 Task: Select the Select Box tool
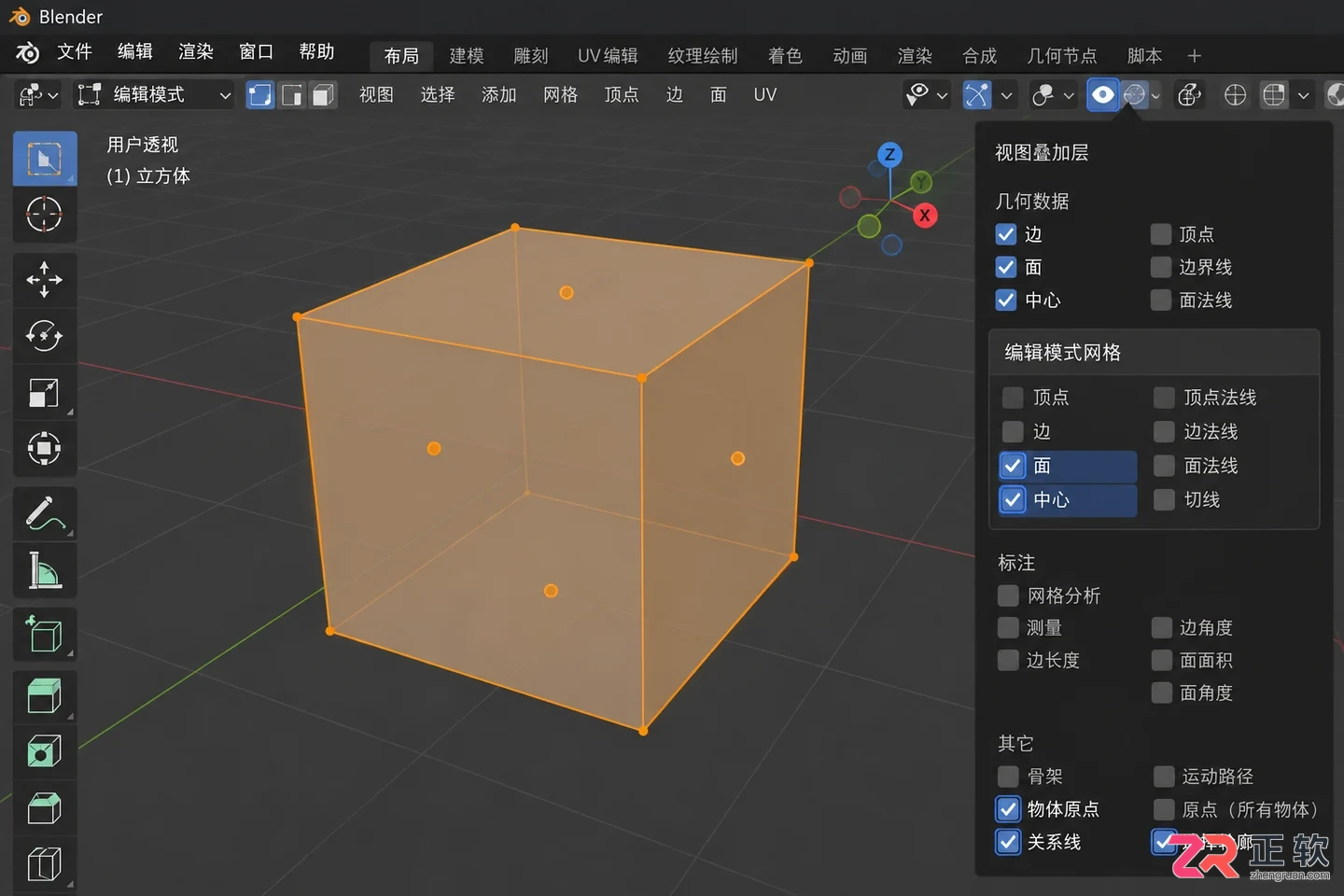click(45, 159)
